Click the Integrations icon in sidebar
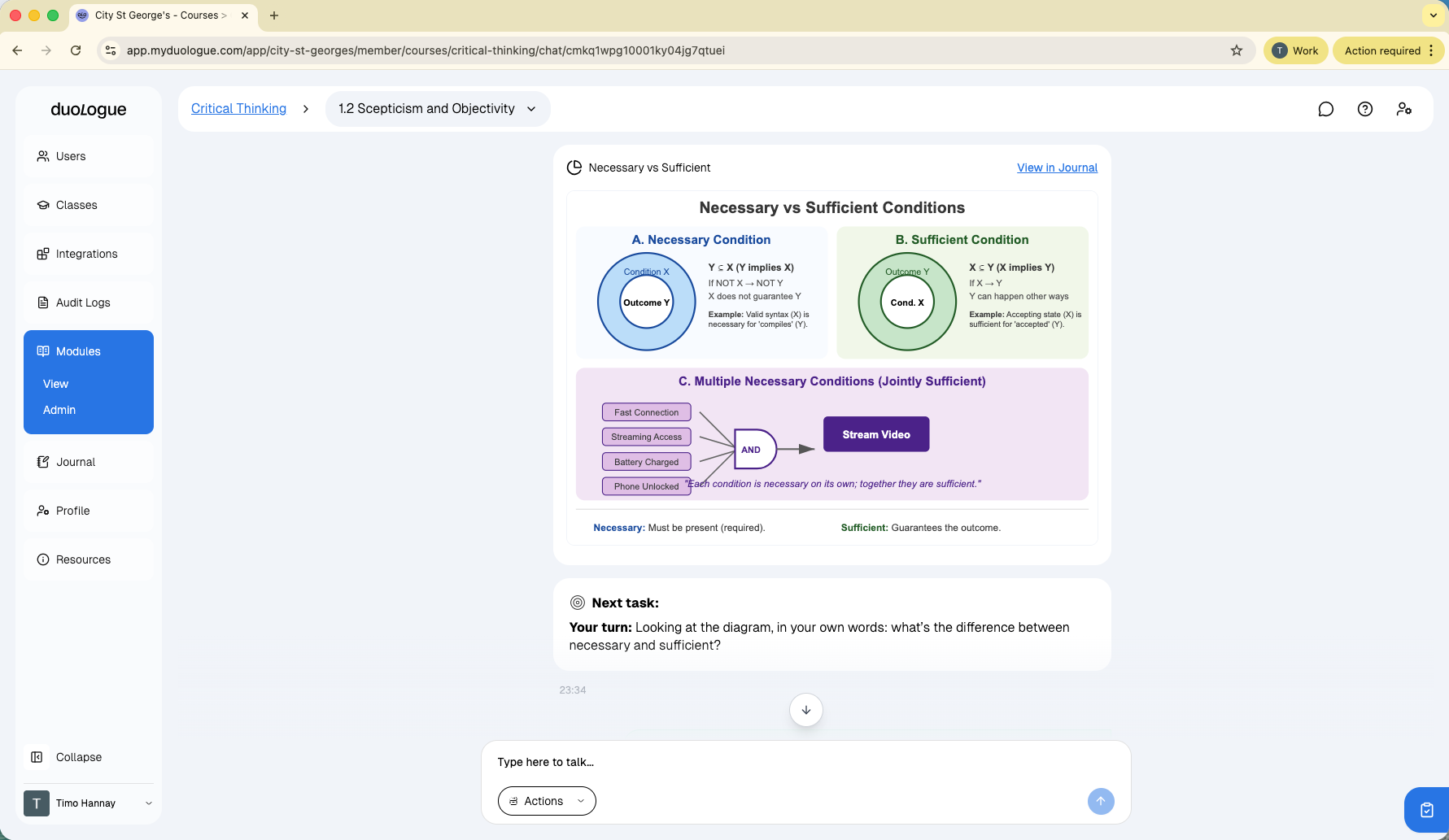 coord(43,254)
